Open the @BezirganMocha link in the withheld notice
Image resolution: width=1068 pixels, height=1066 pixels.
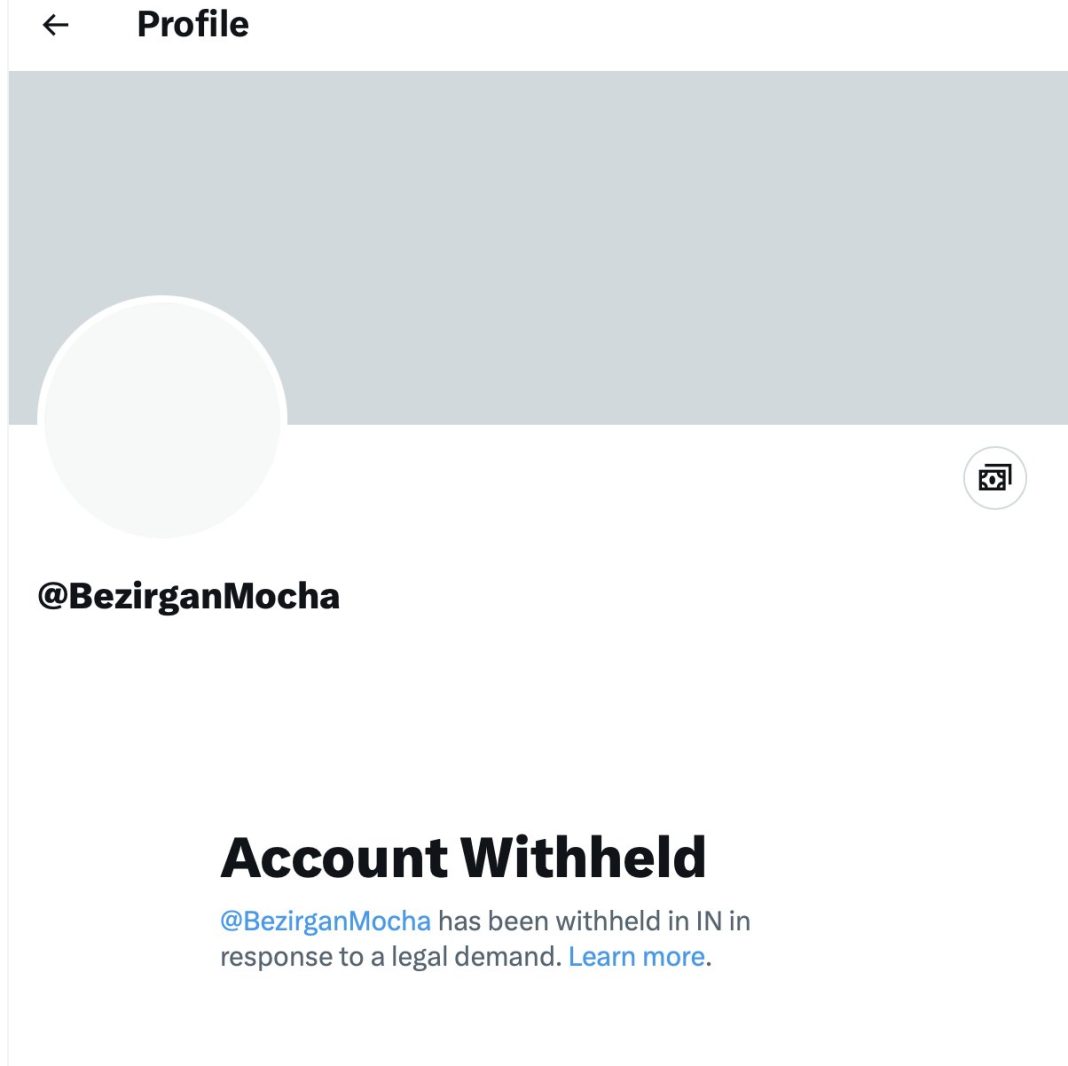(325, 920)
